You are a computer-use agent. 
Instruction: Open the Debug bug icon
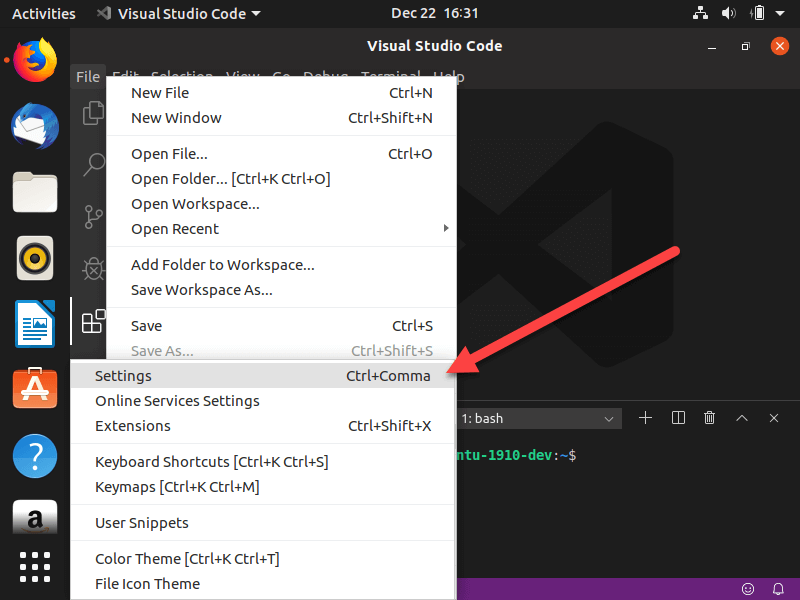93,269
